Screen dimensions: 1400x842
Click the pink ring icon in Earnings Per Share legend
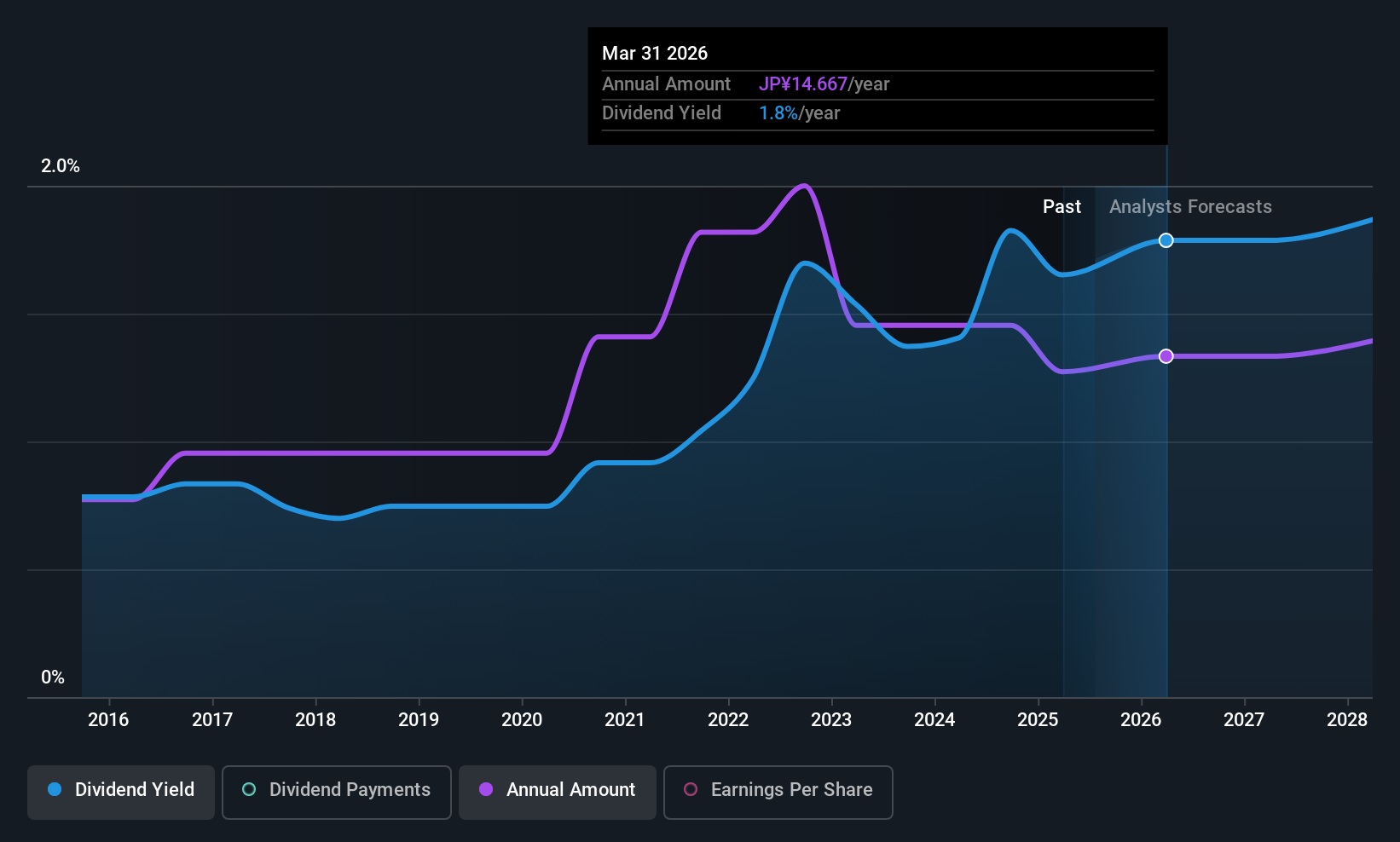tap(691, 789)
